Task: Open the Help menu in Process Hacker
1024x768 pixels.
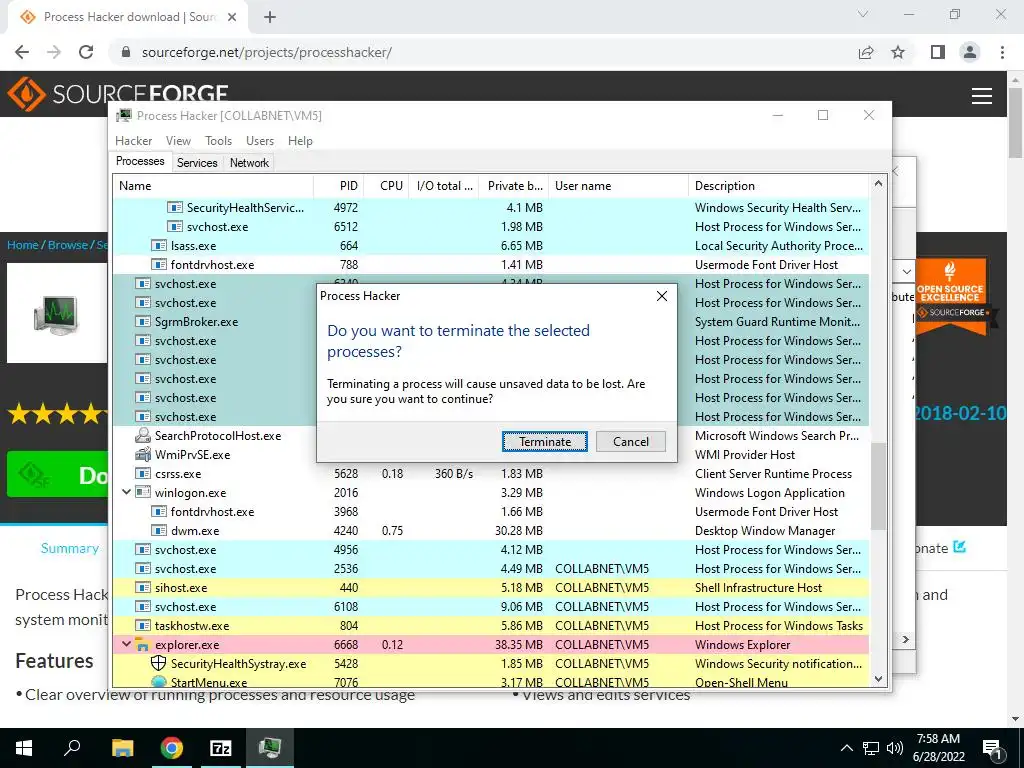Action: click(300, 140)
